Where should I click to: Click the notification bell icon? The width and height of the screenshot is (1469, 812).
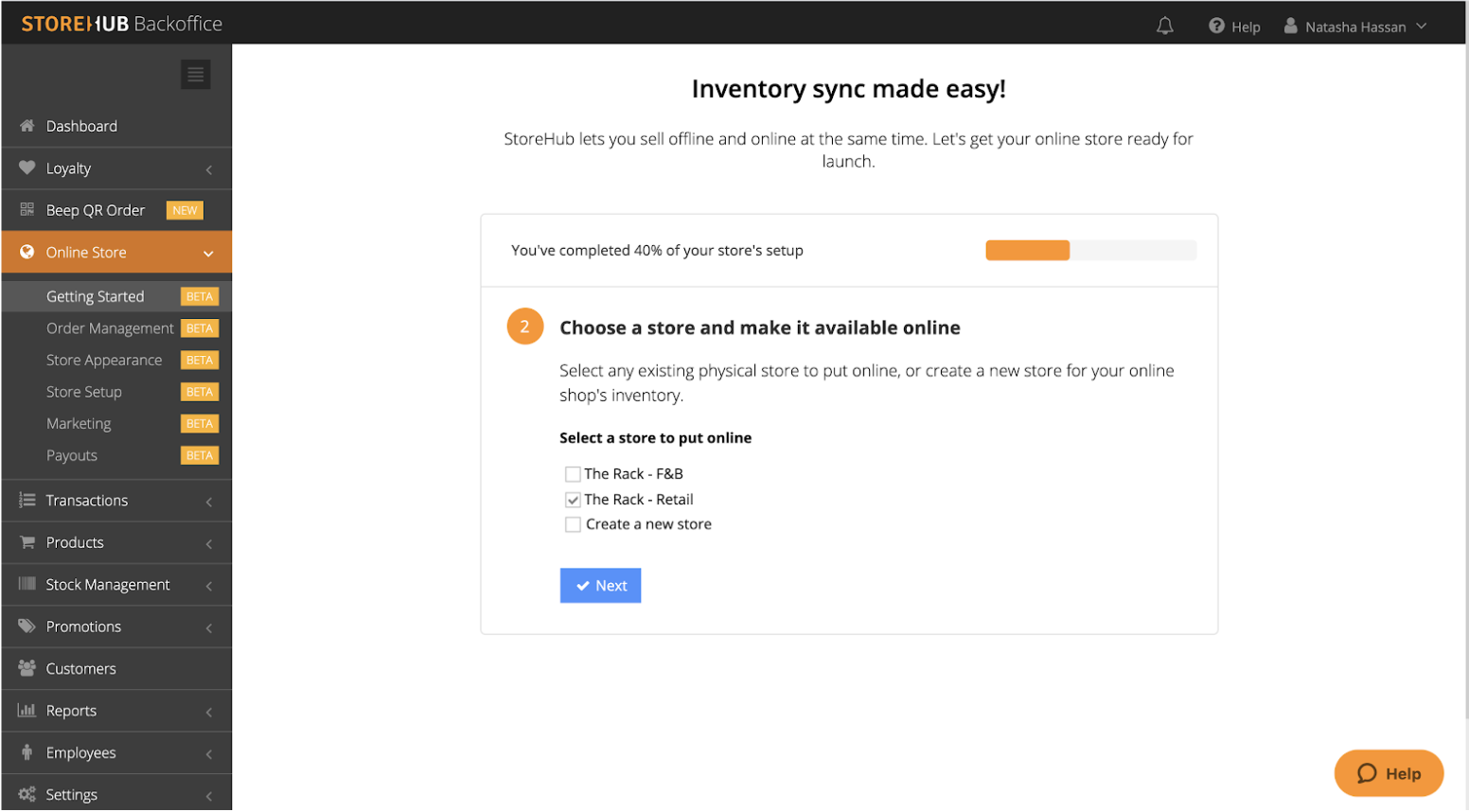coord(1164,26)
